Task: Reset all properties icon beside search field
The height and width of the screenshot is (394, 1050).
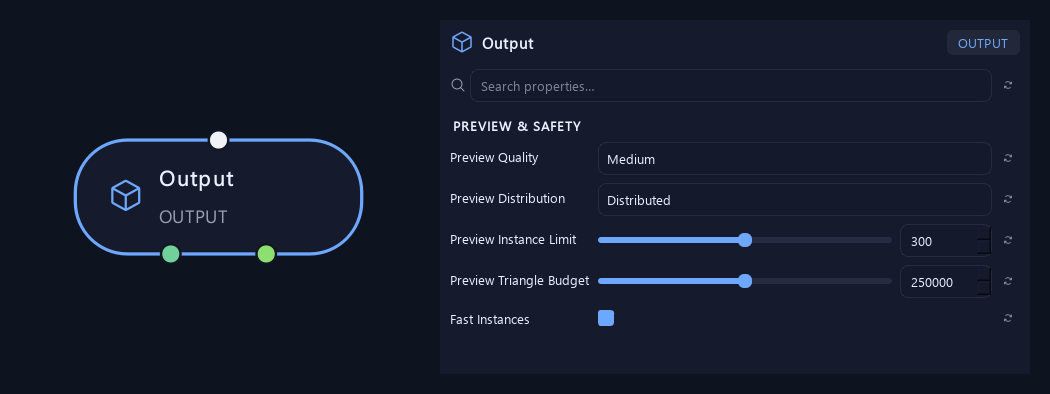Action: 1008,85
